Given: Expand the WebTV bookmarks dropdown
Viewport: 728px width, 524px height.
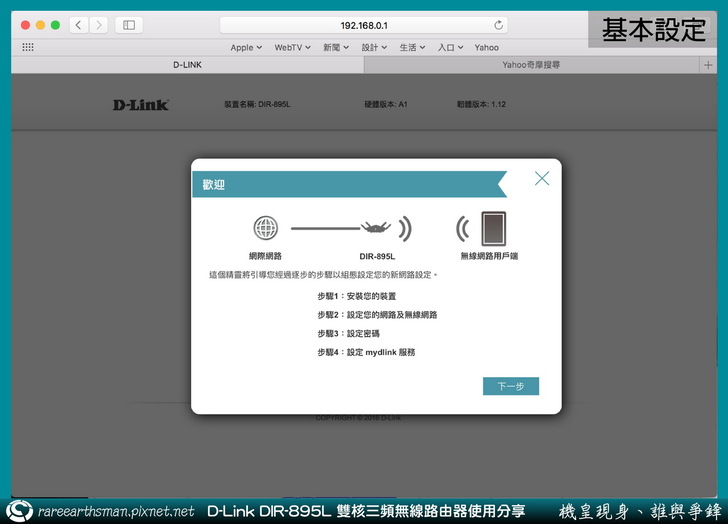Looking at the screenshot, I should (x=293, y=47).
